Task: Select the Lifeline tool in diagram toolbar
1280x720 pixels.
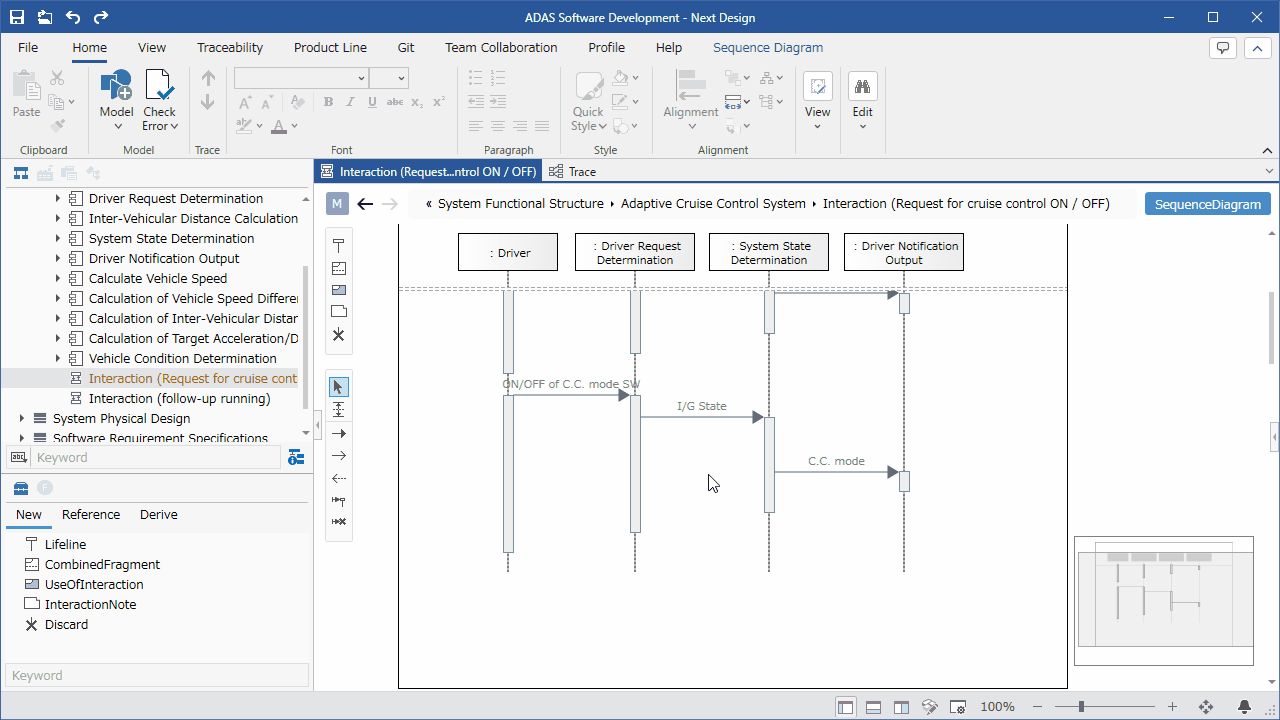Action: [x=339, y=246]
